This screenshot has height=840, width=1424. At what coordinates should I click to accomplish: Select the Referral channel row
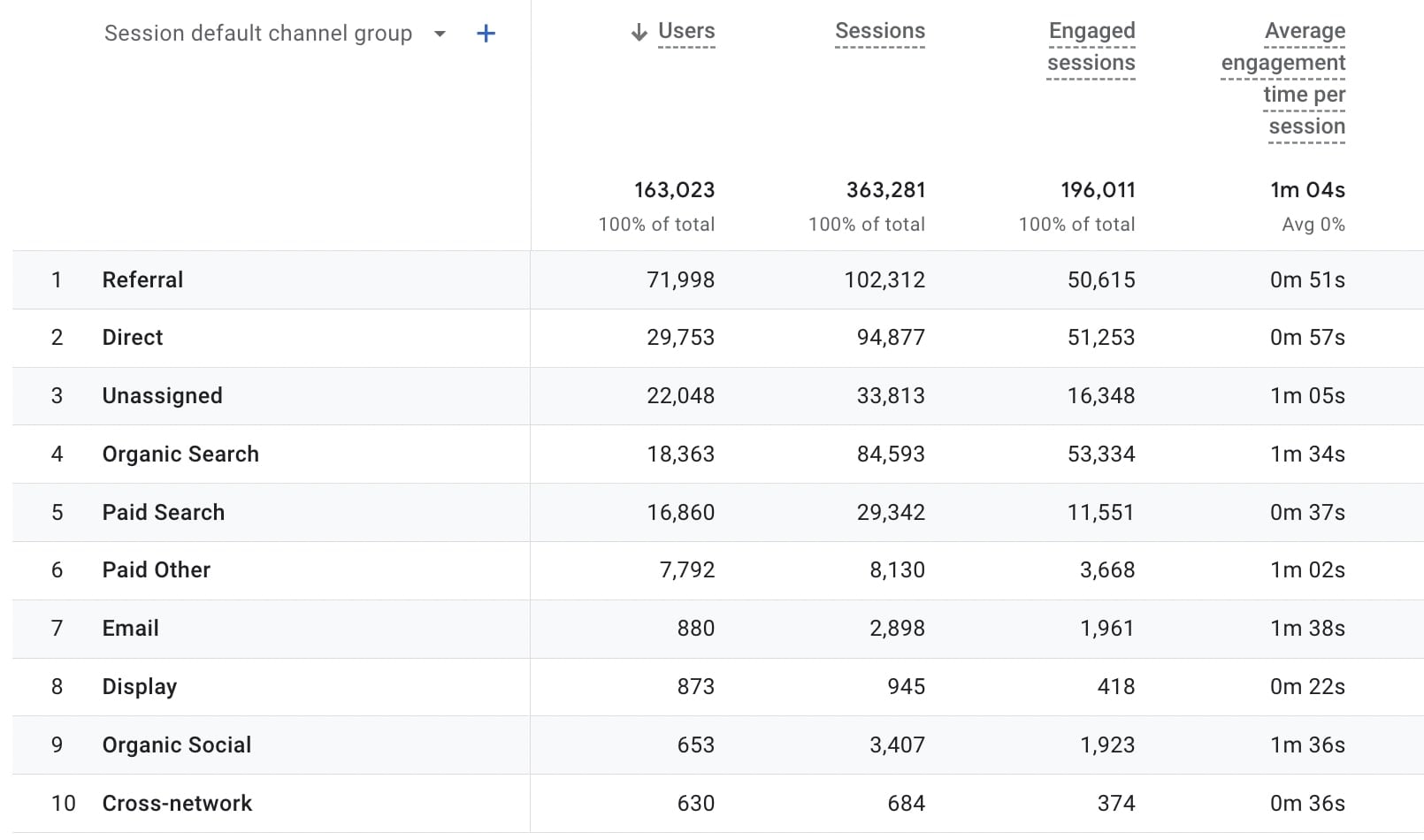[142, 279]
